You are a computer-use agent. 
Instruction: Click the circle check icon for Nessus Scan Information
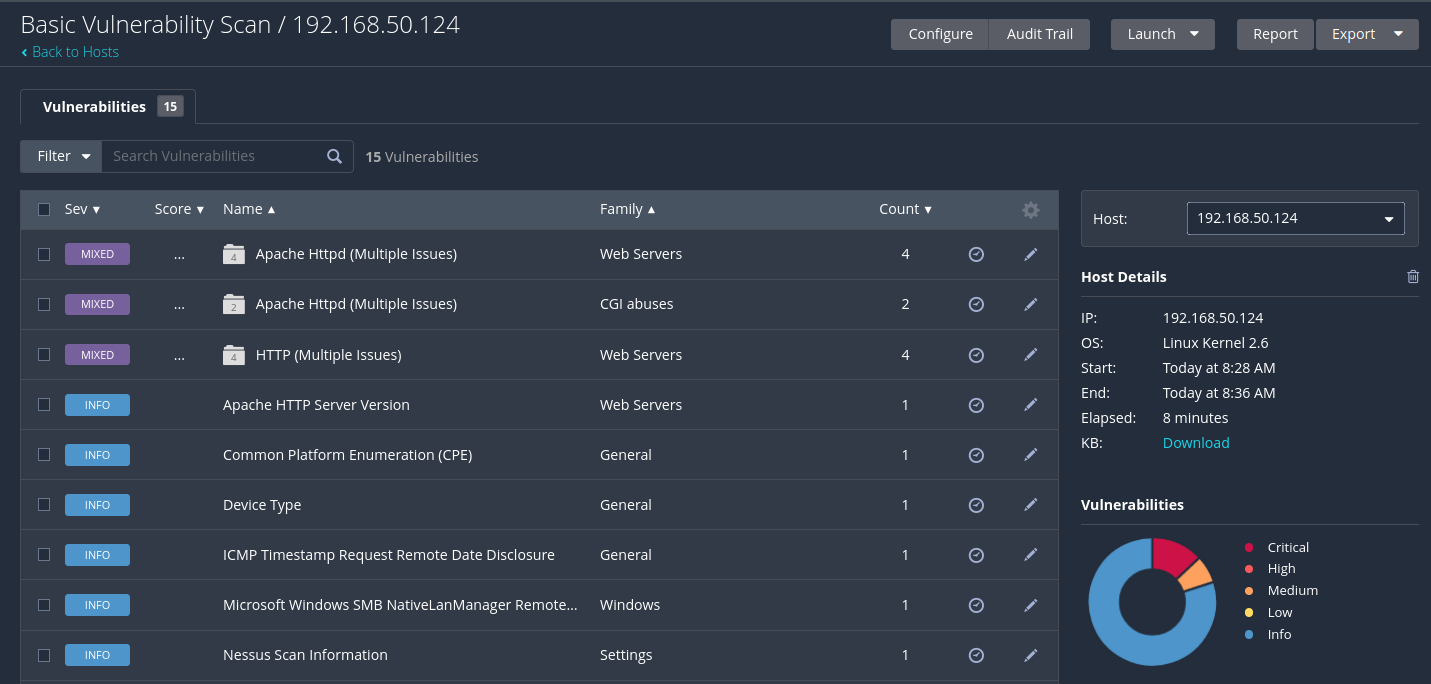pyautogui.click(x=977, y=655)
